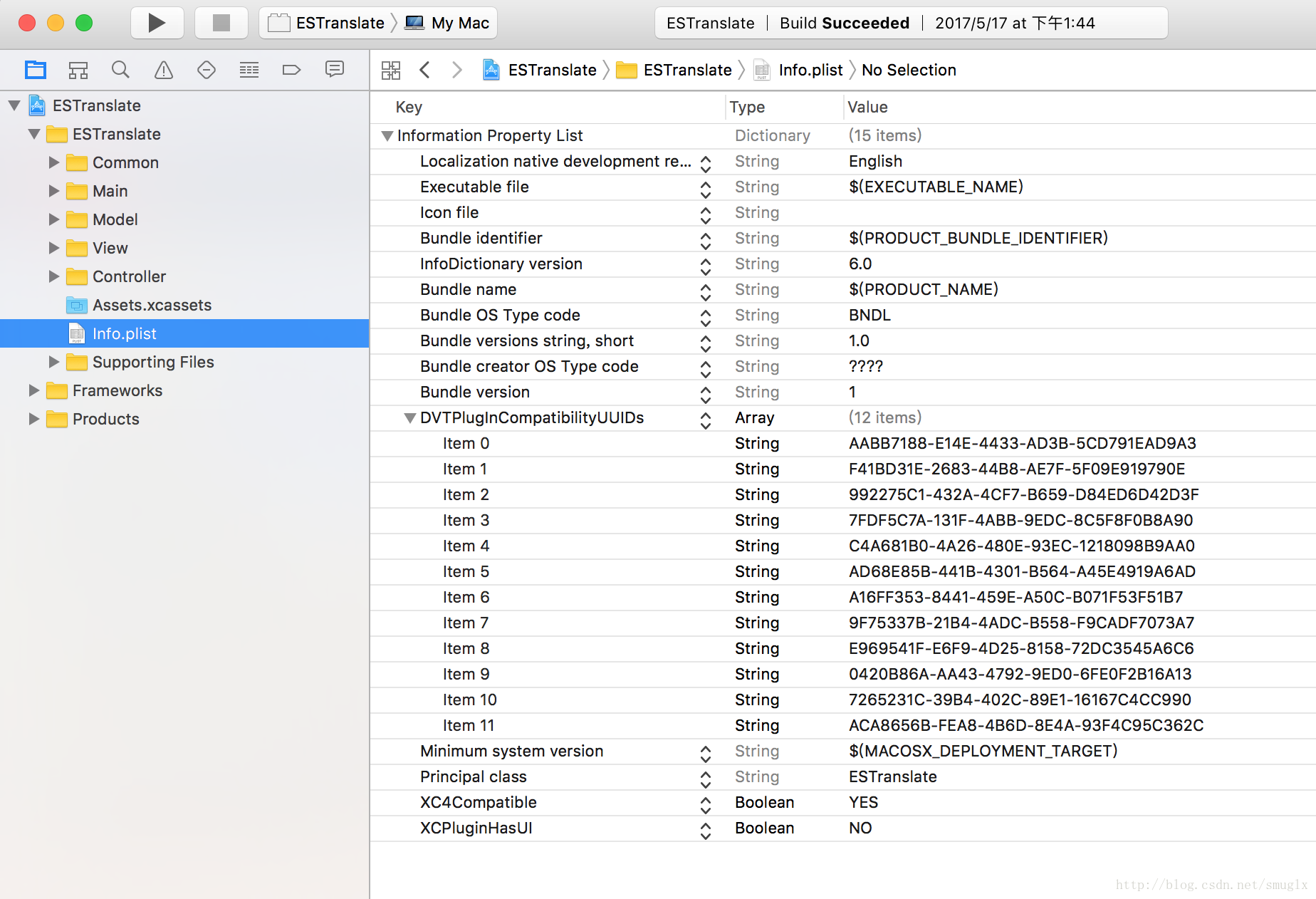Expand the Products folder

click(x=34, y=419)
